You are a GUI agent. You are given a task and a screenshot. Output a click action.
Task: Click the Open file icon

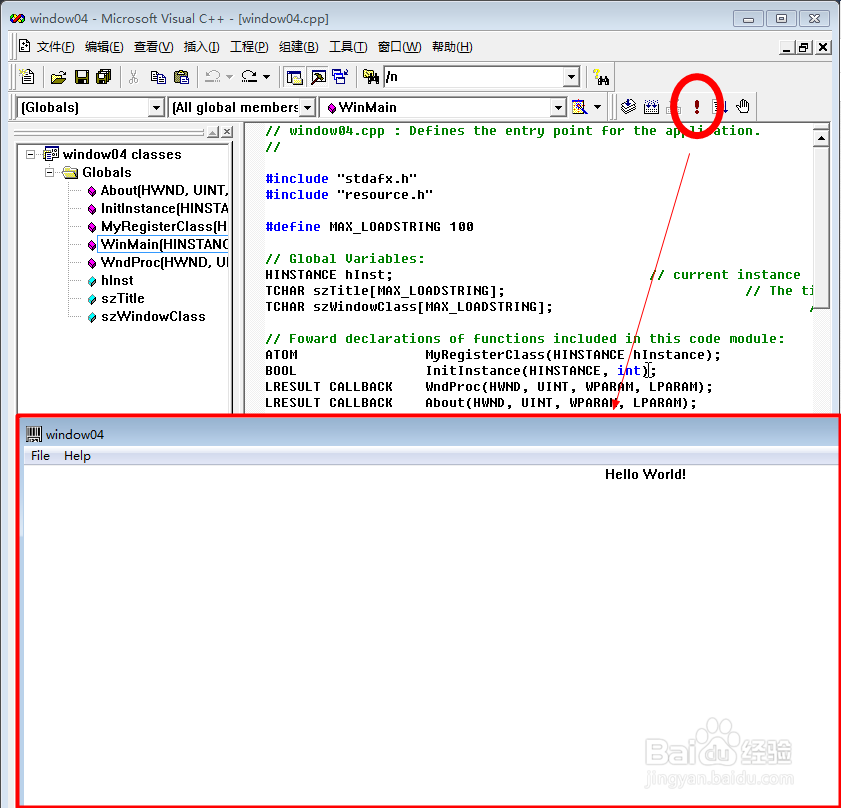point(58,76)
